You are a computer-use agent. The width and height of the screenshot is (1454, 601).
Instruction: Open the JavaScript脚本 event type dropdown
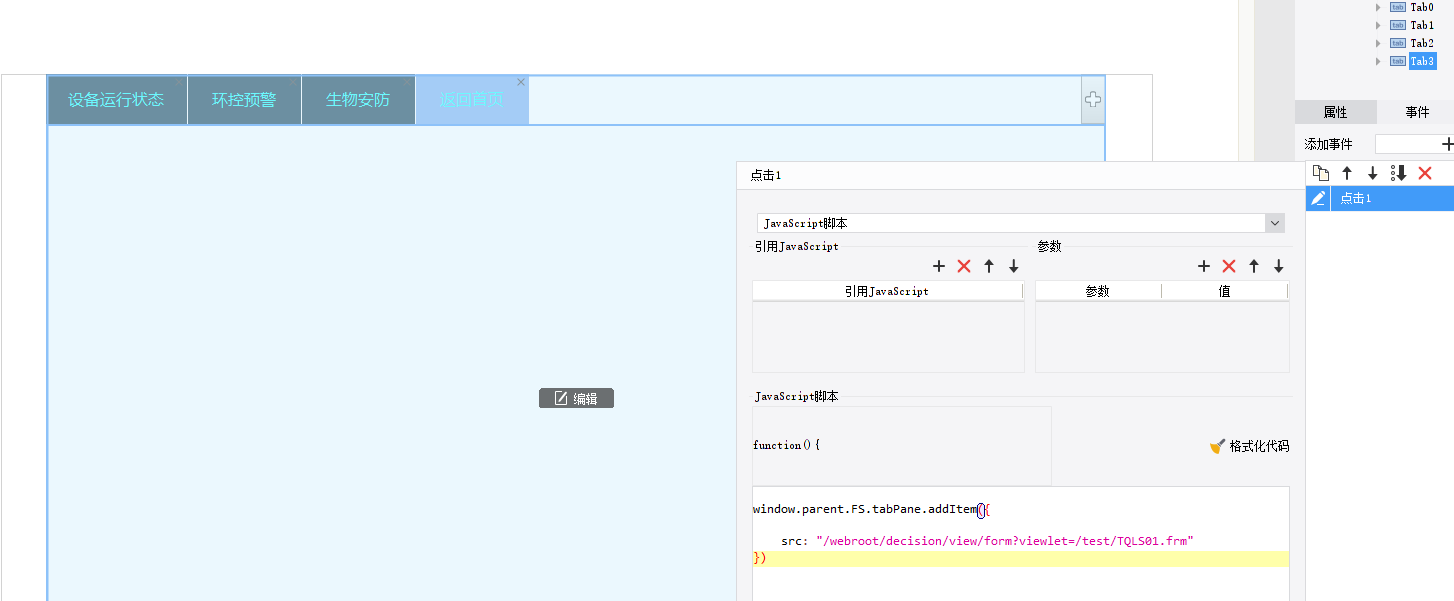click(x=1274, y=223)
